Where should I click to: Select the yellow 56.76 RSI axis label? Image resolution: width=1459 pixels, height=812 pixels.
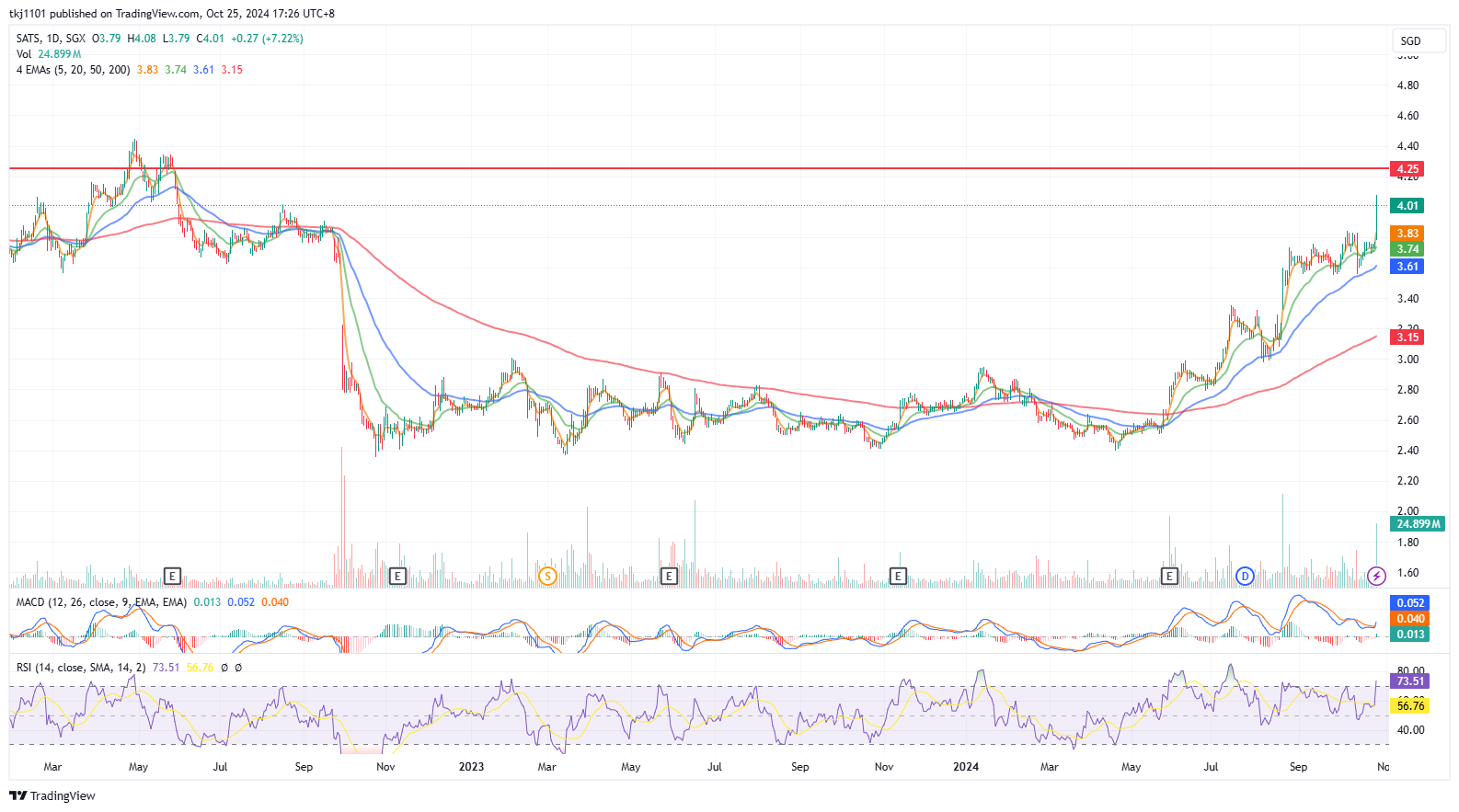click(x=1410, y=705)
